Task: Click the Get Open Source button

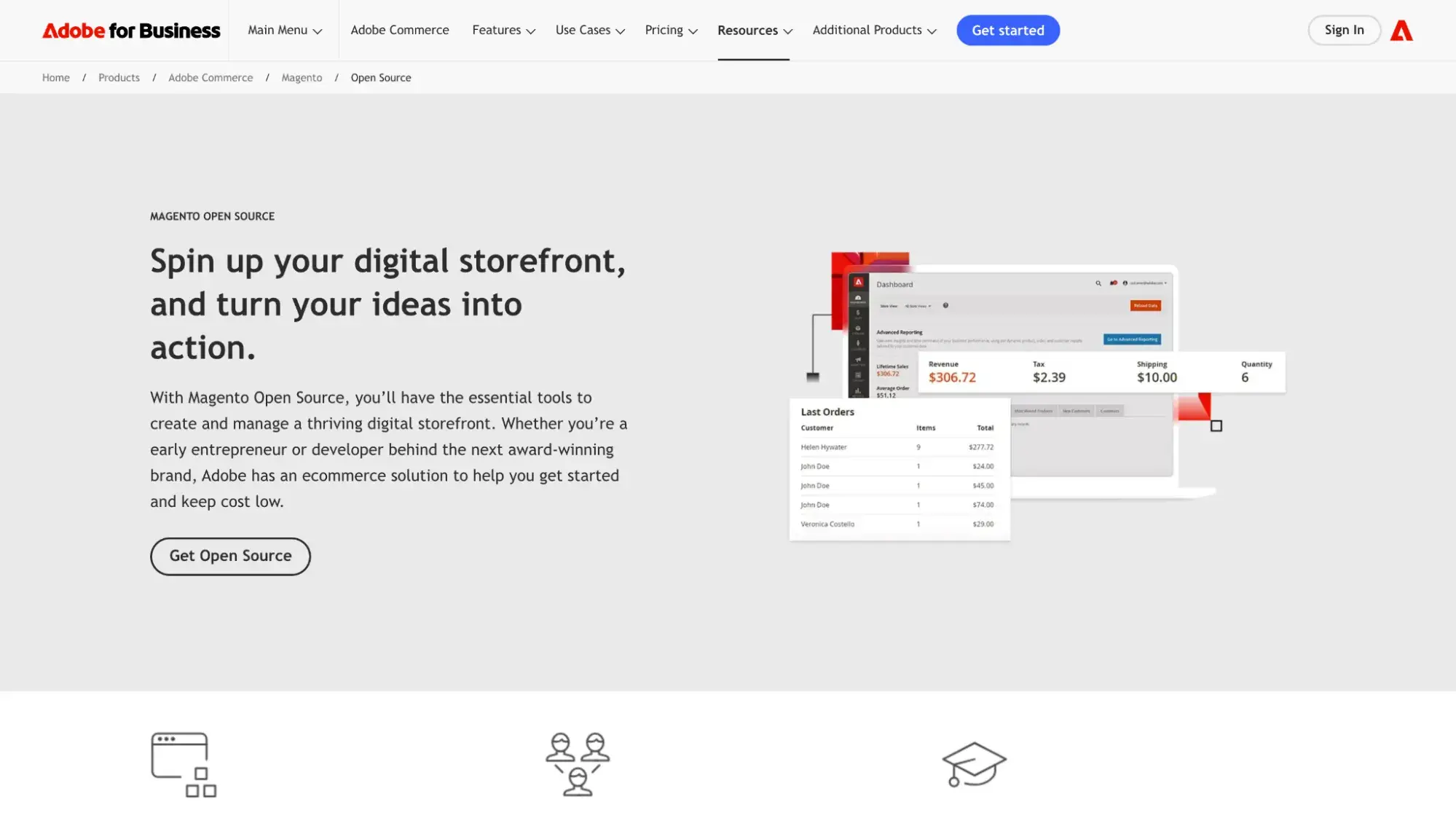Action: [230, 556]
